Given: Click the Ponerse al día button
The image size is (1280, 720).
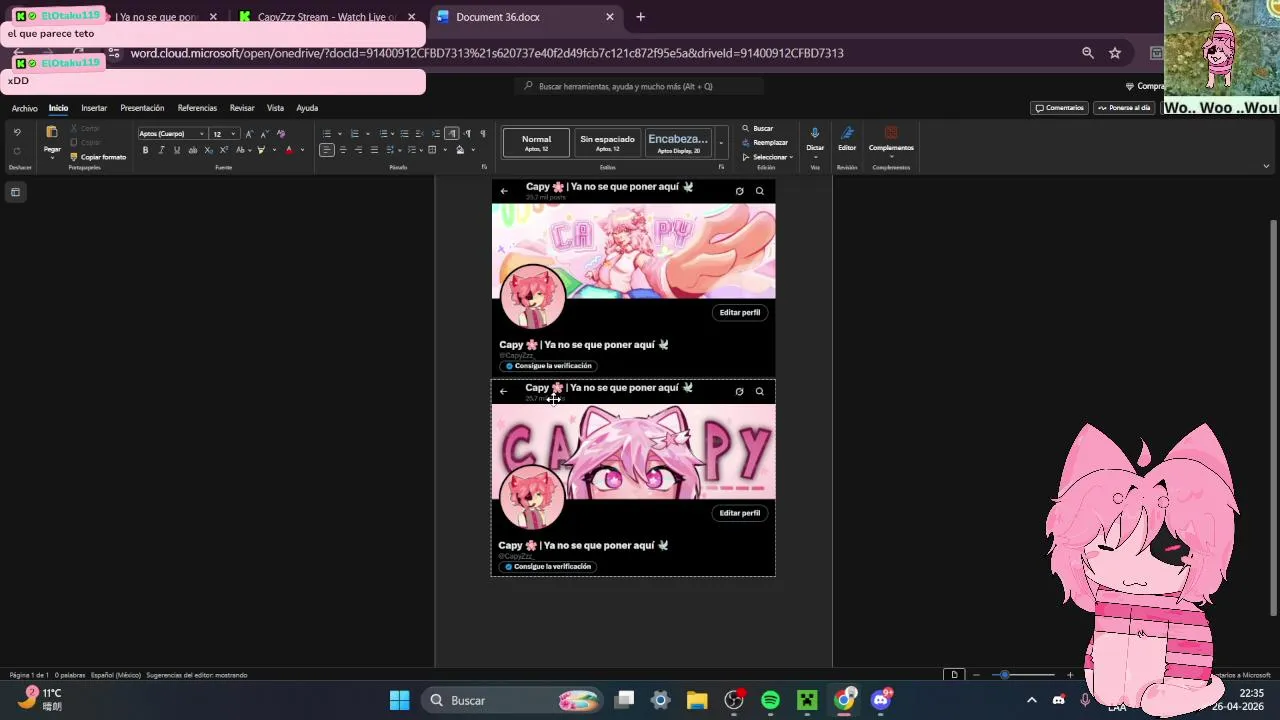Looking at the screenshot, I should pos(1125,108).
